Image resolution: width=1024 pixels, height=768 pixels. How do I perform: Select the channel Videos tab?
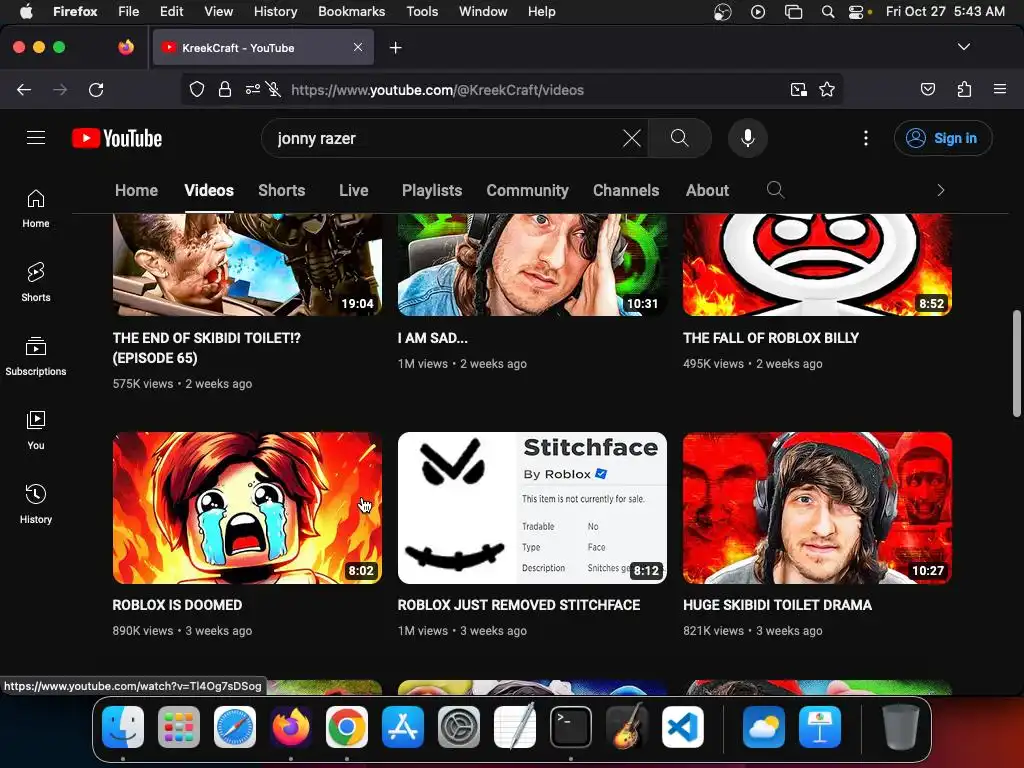point(209,190)
